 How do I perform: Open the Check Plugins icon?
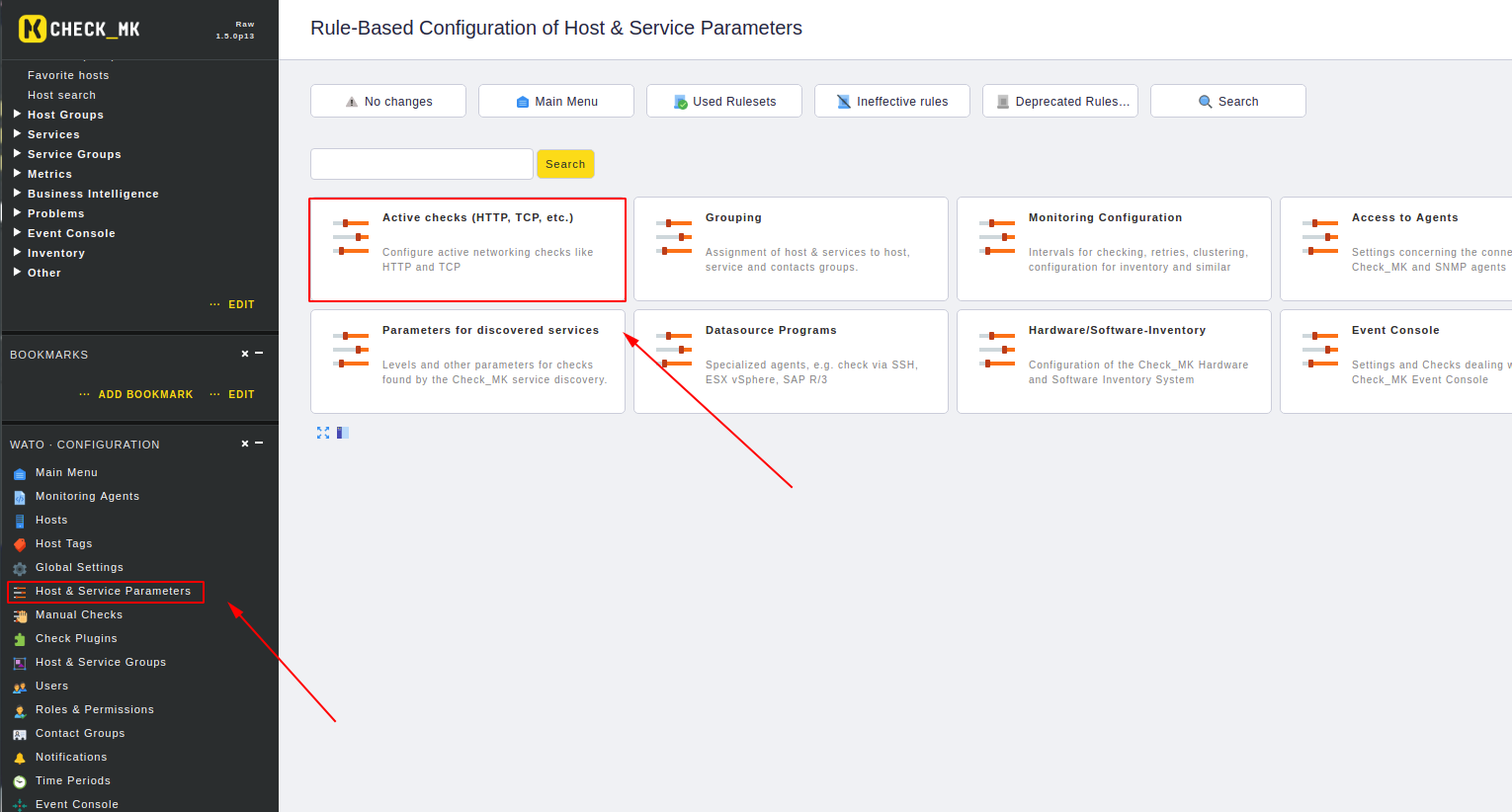click(x=20, y=639)
